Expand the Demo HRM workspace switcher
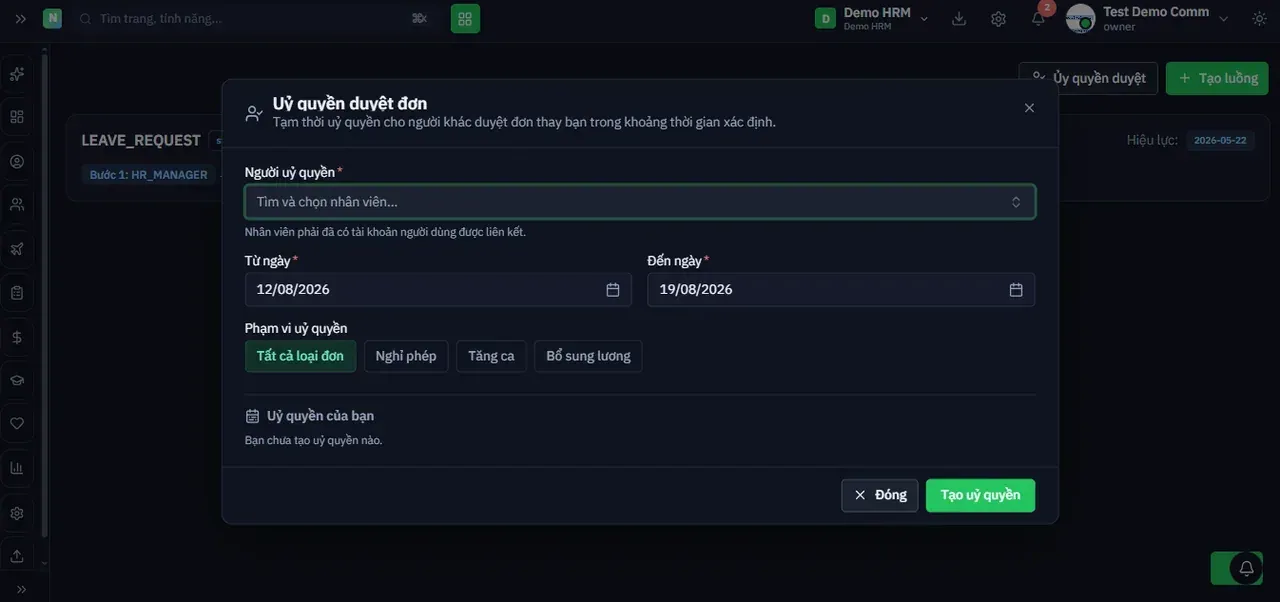This screenshot has width=1280, height=602. pyautogui.click(x=872, y=18)
